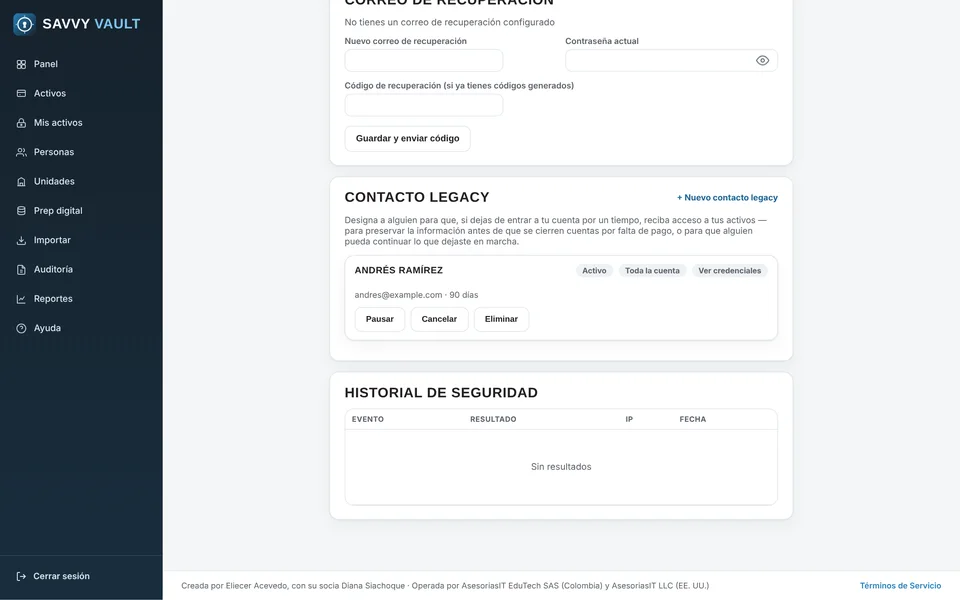Click + Nuevo contacto legacy link
Image resolution: width=960 pixels, height=600 pixels.
[x=727, y=198]
